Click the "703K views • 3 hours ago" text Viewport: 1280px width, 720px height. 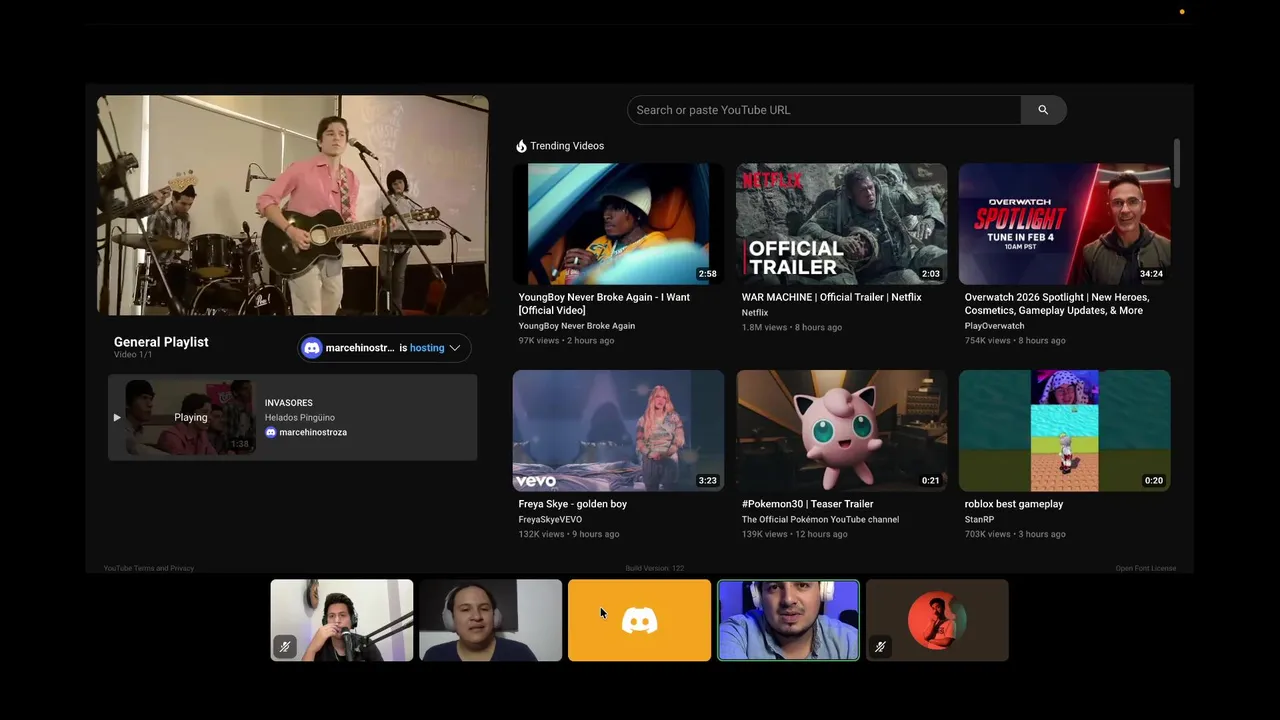(x=1014, y=534)
